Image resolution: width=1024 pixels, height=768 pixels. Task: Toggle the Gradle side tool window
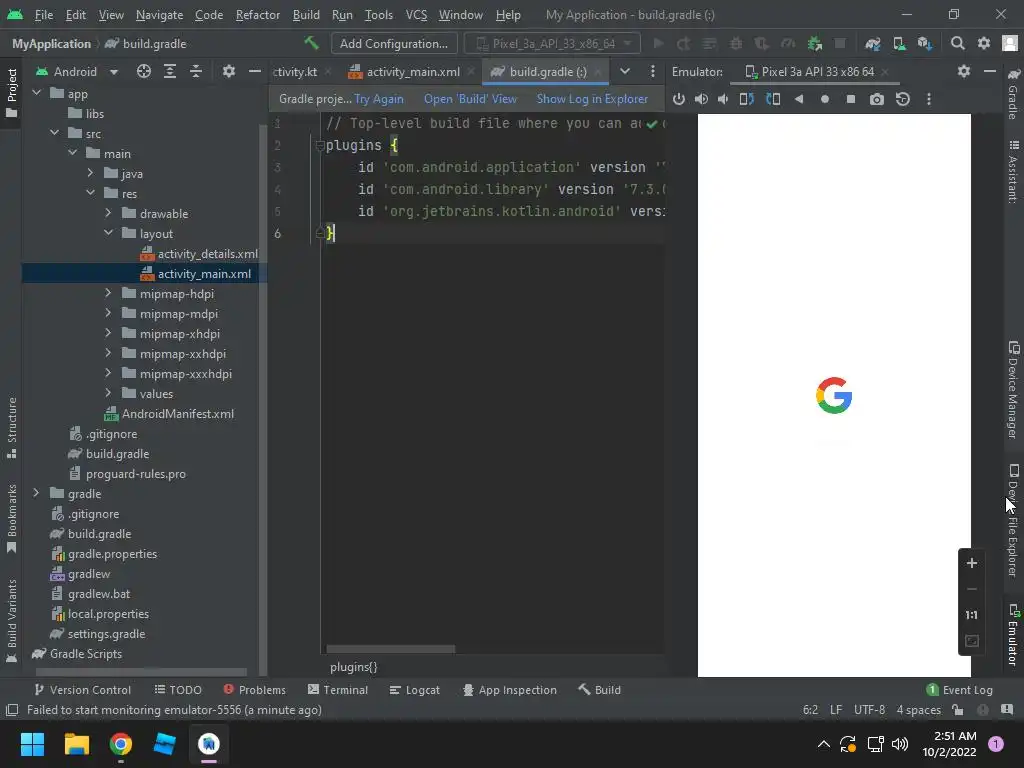(x=1013, y=93)
